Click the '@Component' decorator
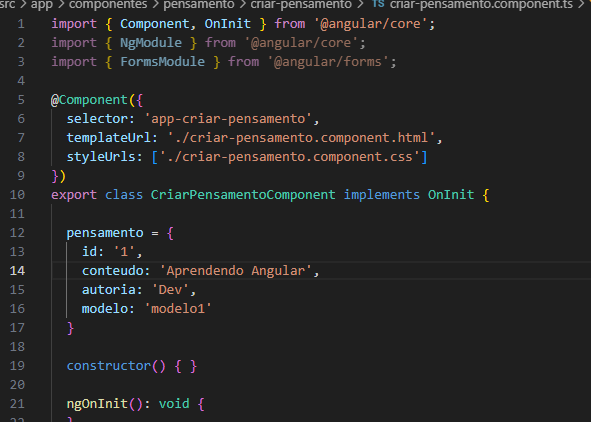The width and height of the screenshot is (591, 422). [x=89, y=100]
